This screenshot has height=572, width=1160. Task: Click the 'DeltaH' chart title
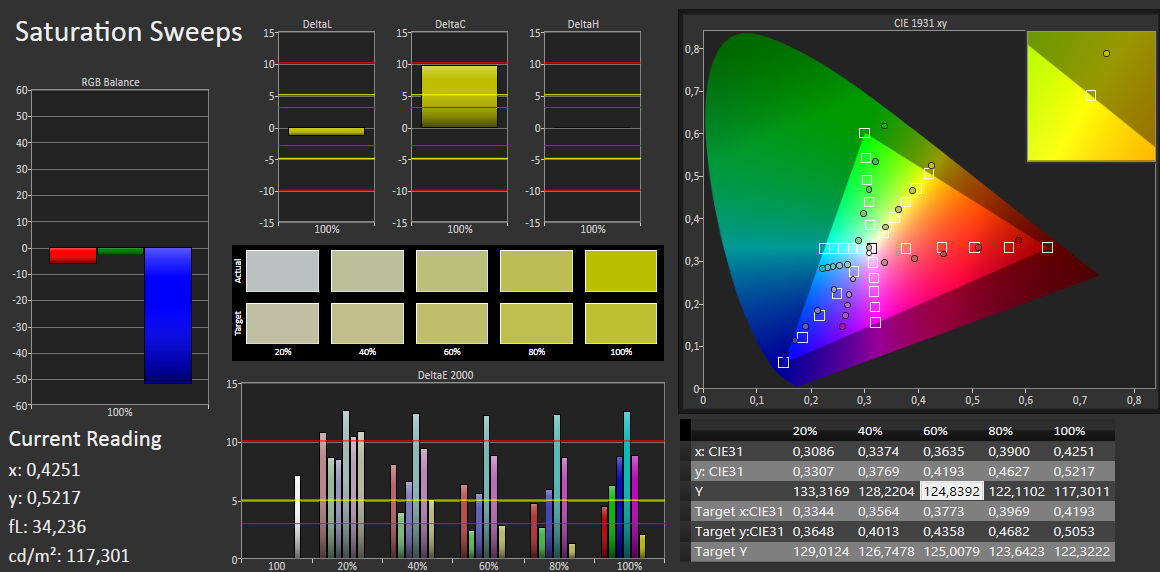583,24
